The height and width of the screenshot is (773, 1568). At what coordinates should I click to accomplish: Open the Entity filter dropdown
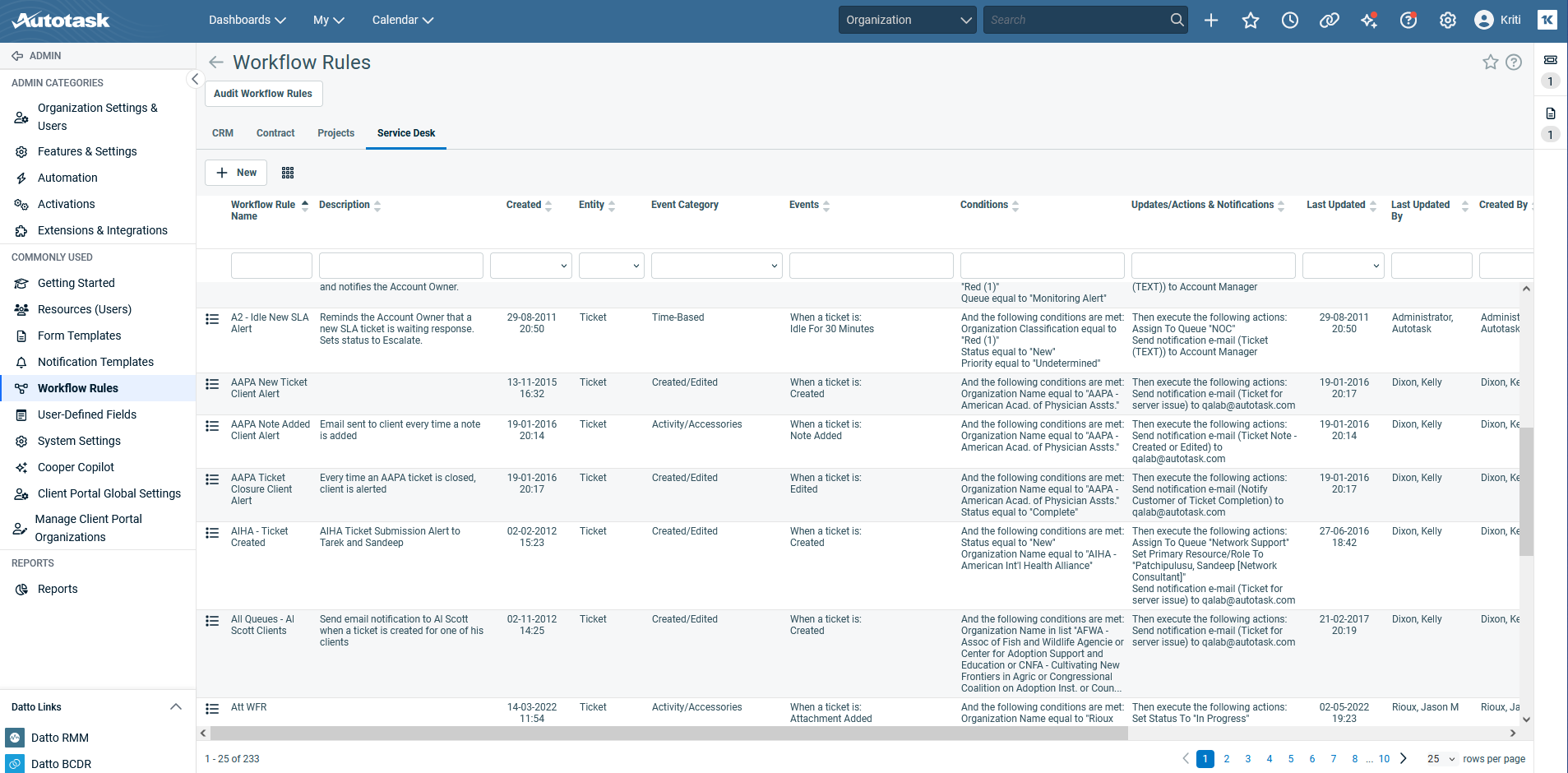click(x=611, y=266)
